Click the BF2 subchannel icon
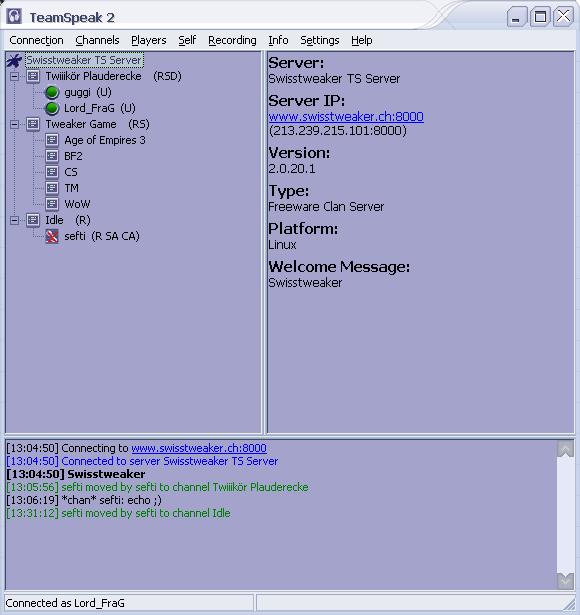The height and width of the screenshot is (615, 580). pos(52,156)
